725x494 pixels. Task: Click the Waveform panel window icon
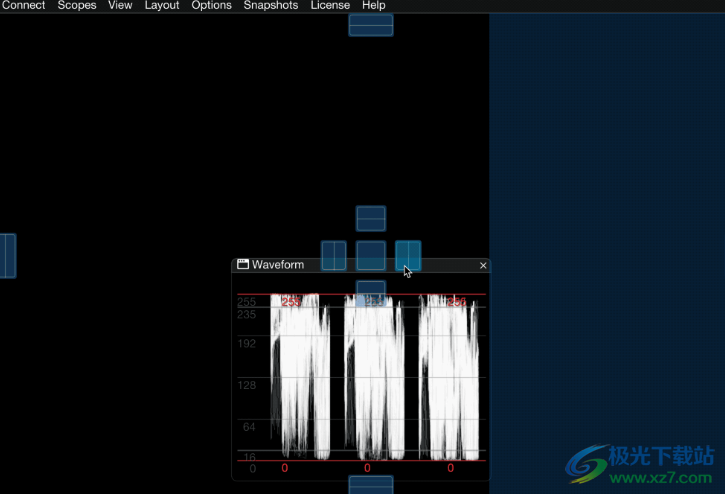[x=243, y=264]
